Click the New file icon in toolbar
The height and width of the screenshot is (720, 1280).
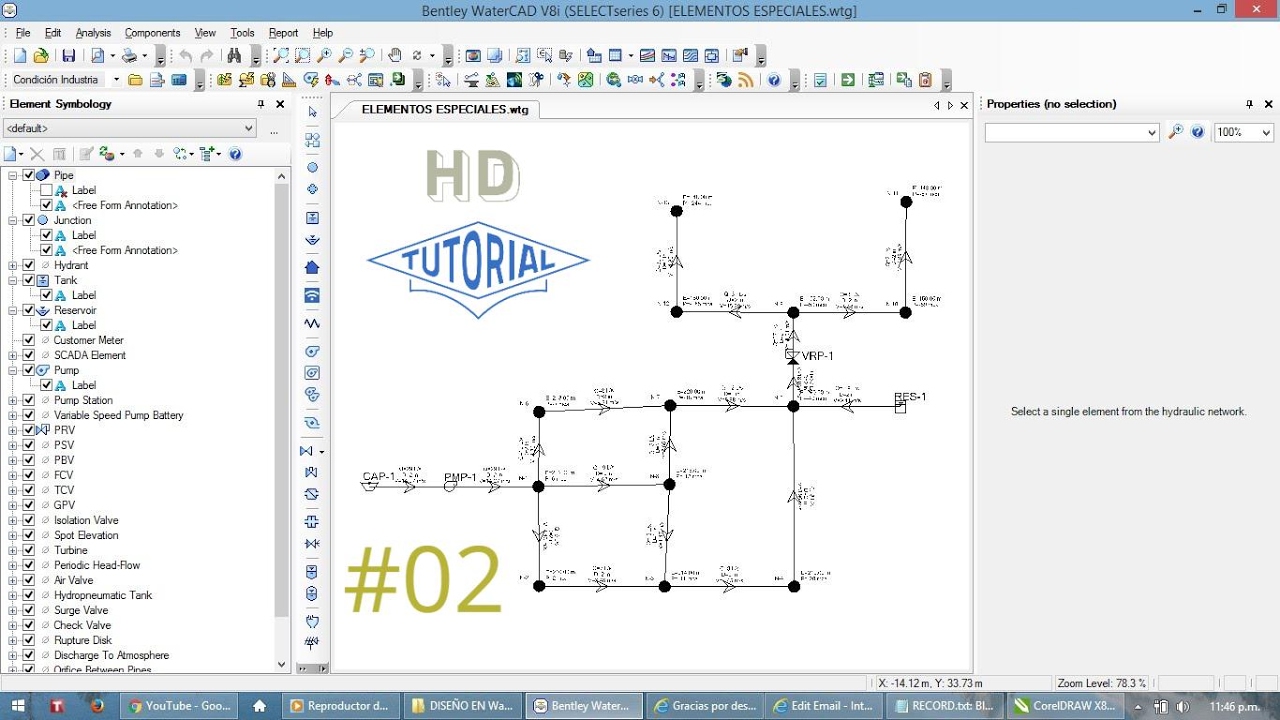(x=19, y=56)
